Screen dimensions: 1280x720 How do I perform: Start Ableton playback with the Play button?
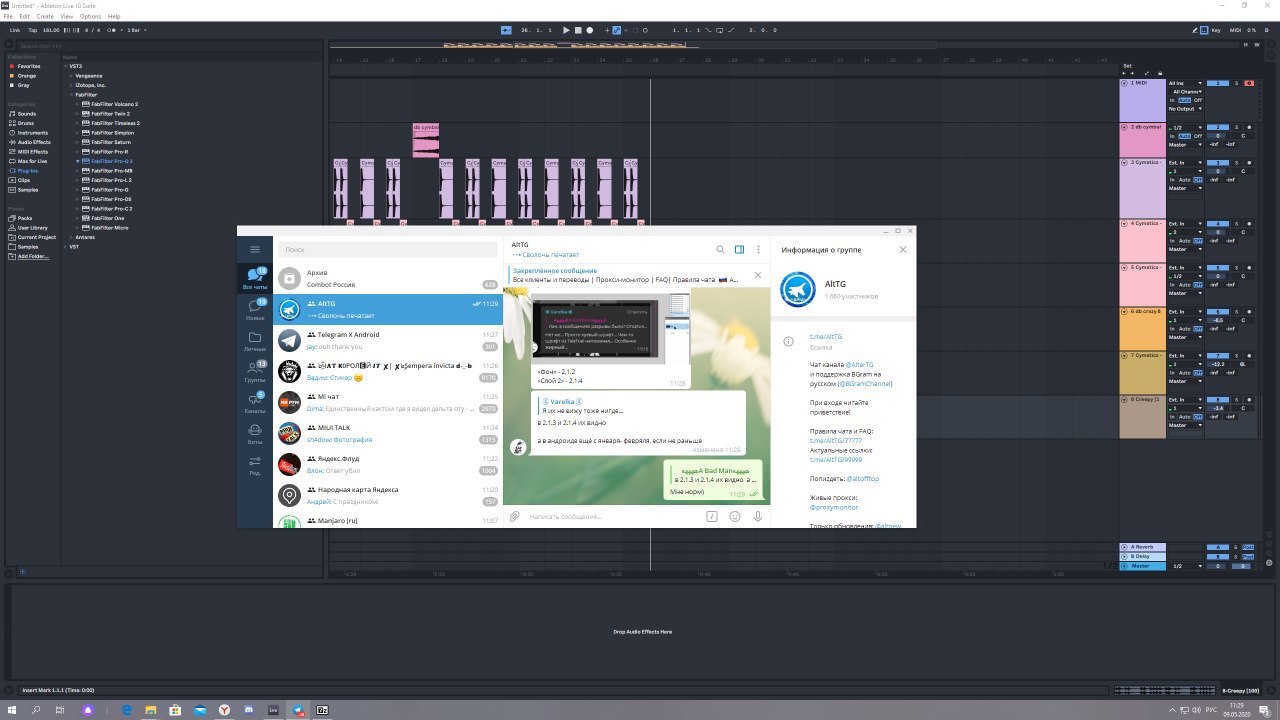click(566, 30)
